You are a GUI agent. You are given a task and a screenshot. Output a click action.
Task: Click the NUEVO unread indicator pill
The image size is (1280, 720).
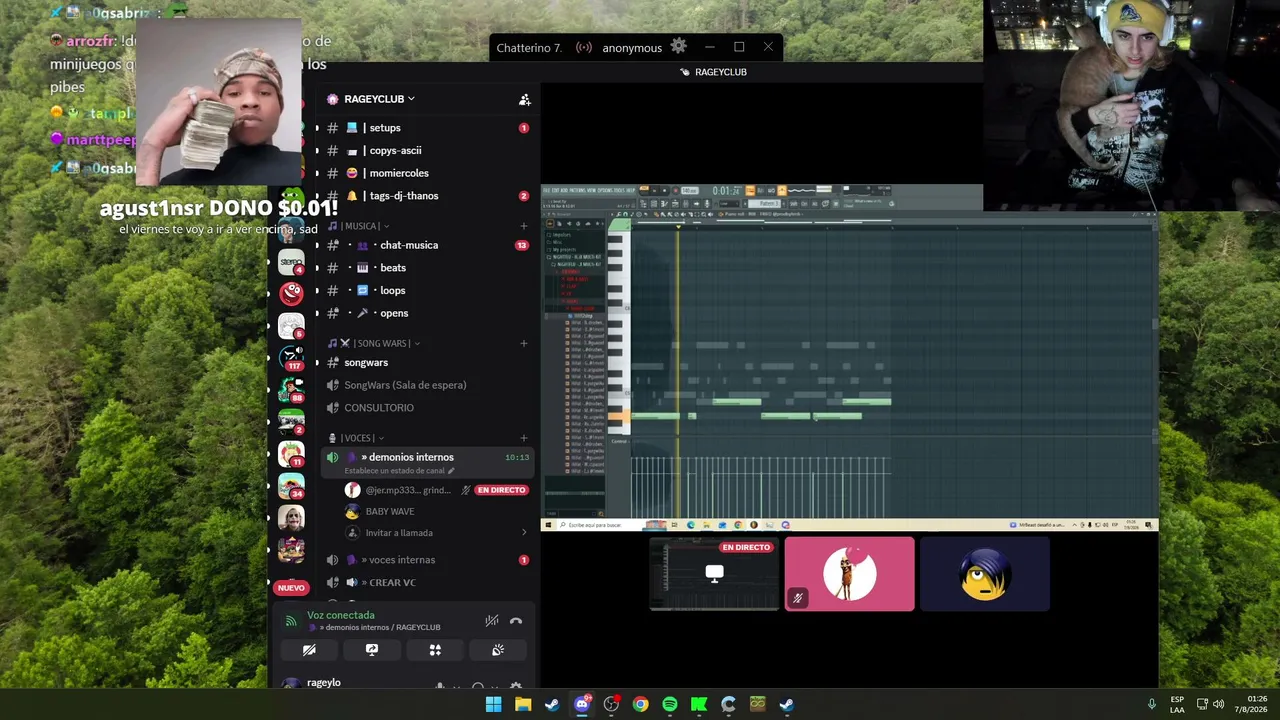tap(291, 588)
